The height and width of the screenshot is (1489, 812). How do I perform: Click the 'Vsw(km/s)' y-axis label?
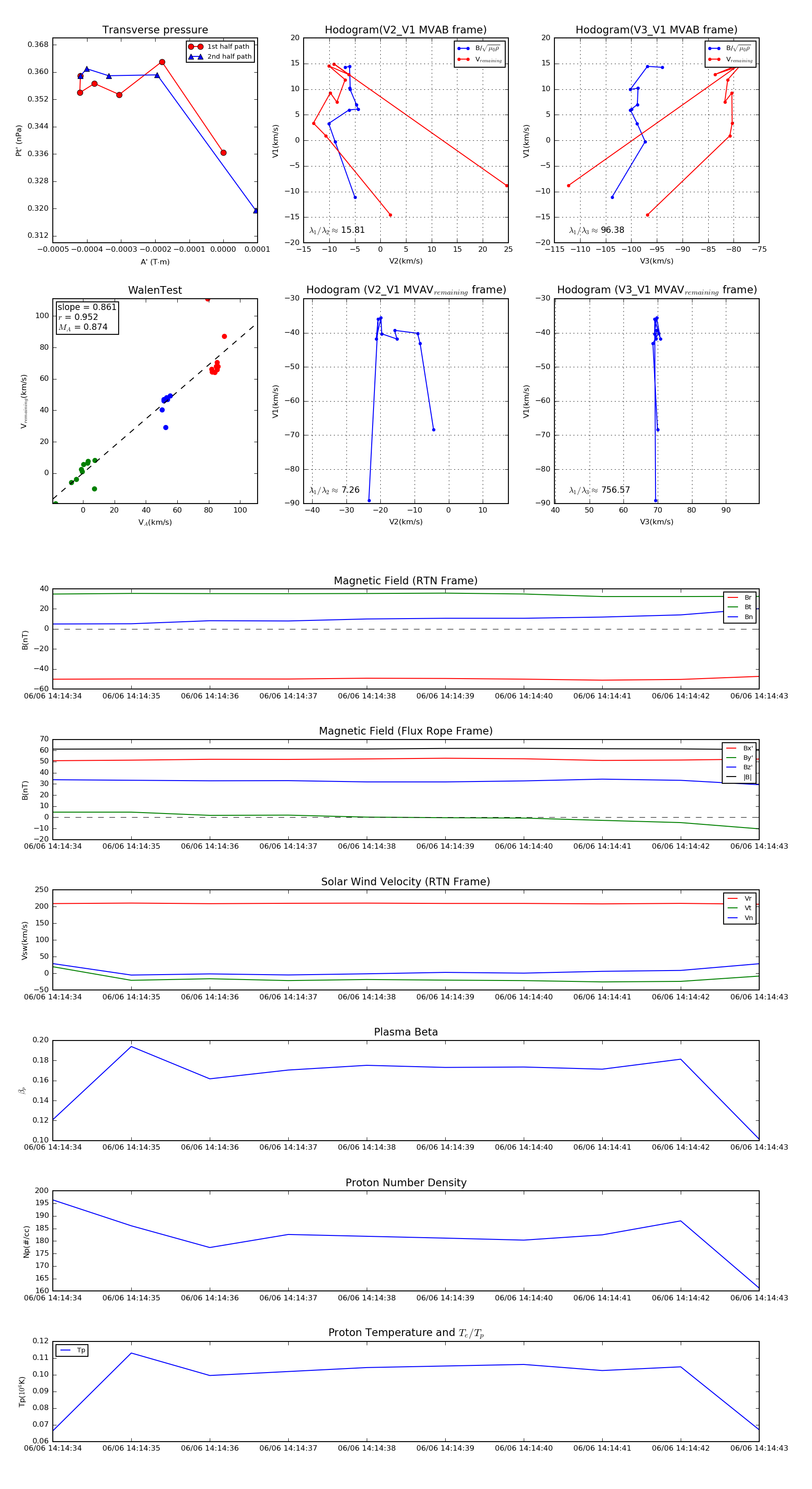tap(24, 940)
